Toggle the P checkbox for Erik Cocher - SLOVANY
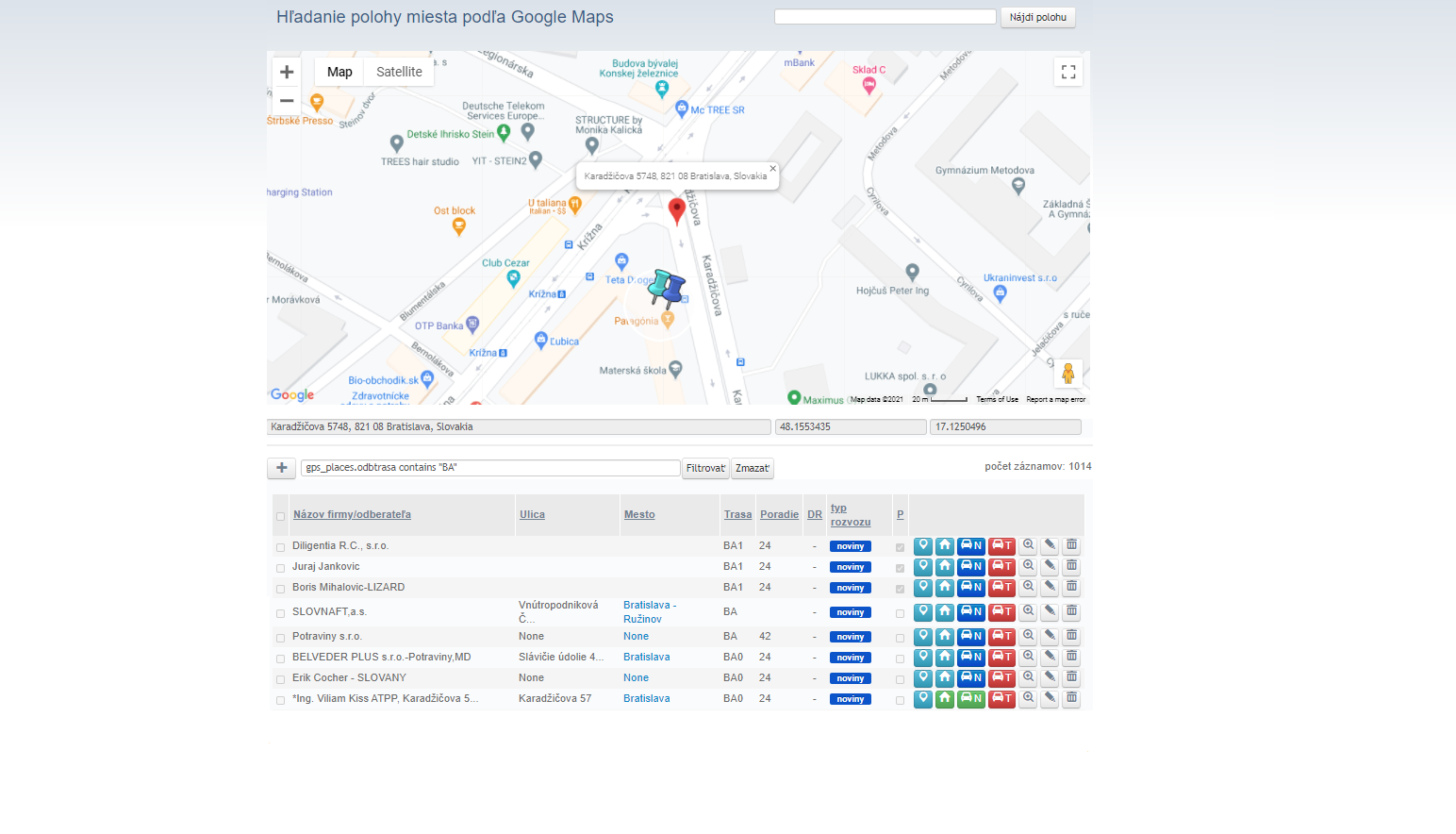 tap(900, 679)
